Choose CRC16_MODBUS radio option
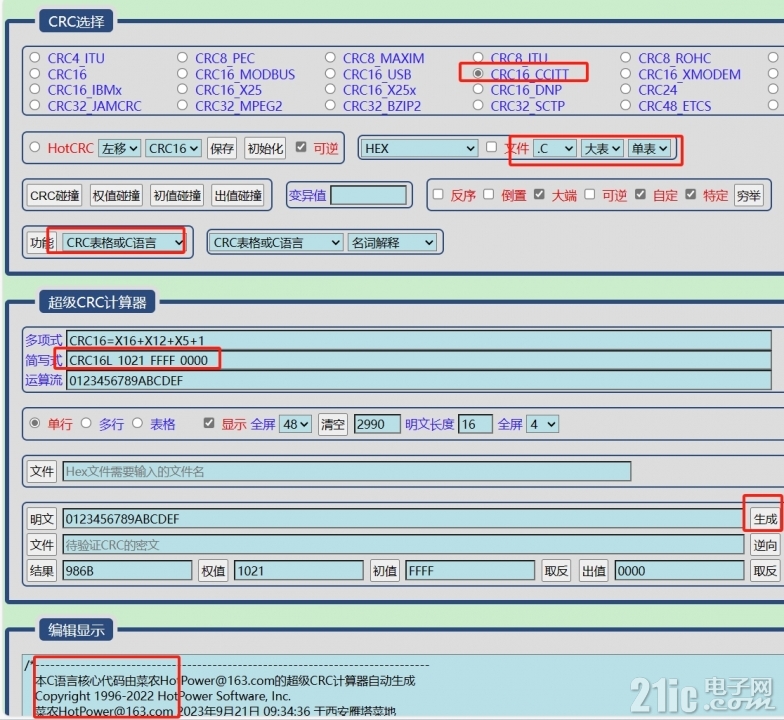 coord(182,74)
